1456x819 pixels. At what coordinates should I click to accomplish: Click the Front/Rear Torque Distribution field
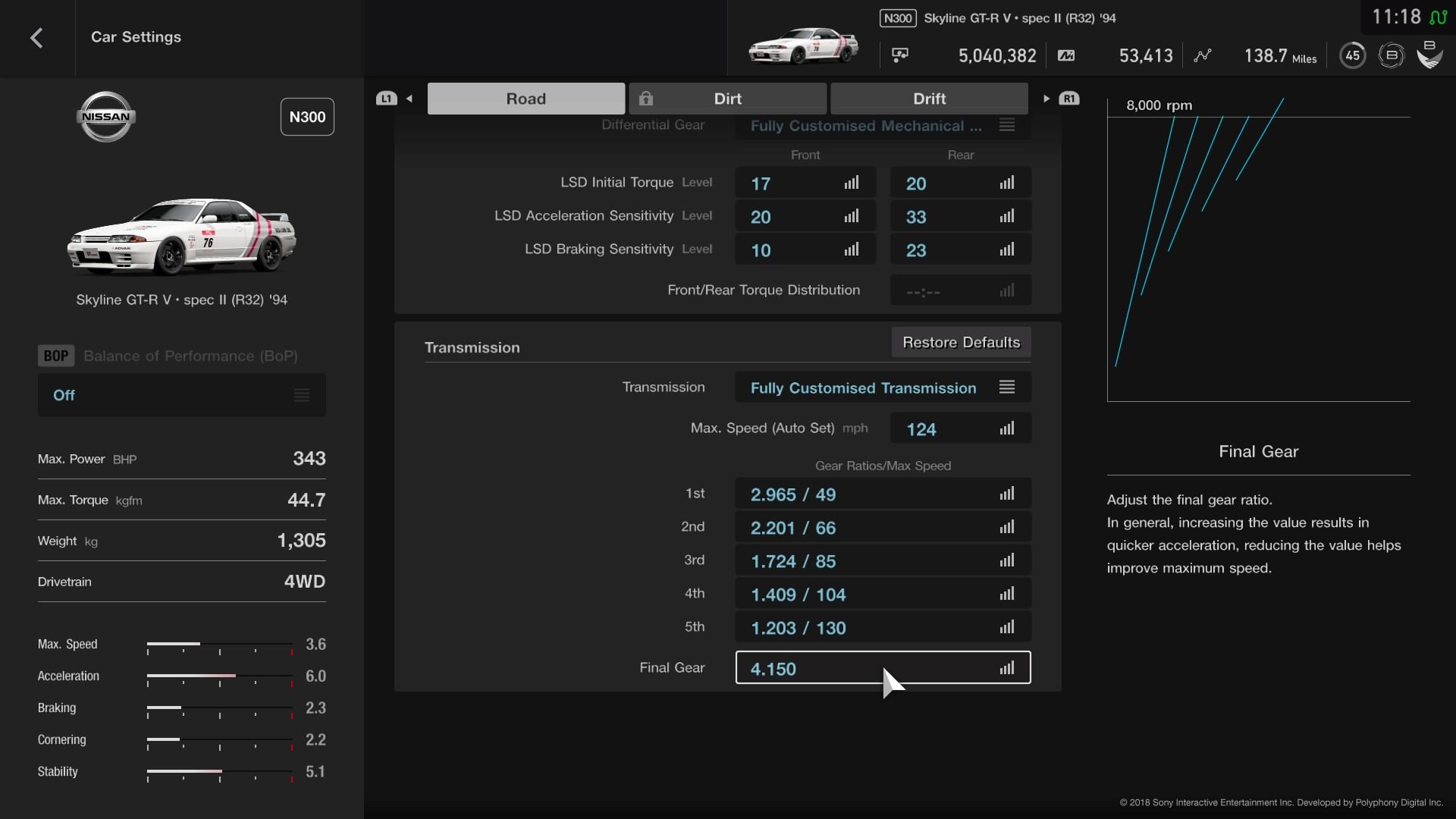(x=961, y=290)
